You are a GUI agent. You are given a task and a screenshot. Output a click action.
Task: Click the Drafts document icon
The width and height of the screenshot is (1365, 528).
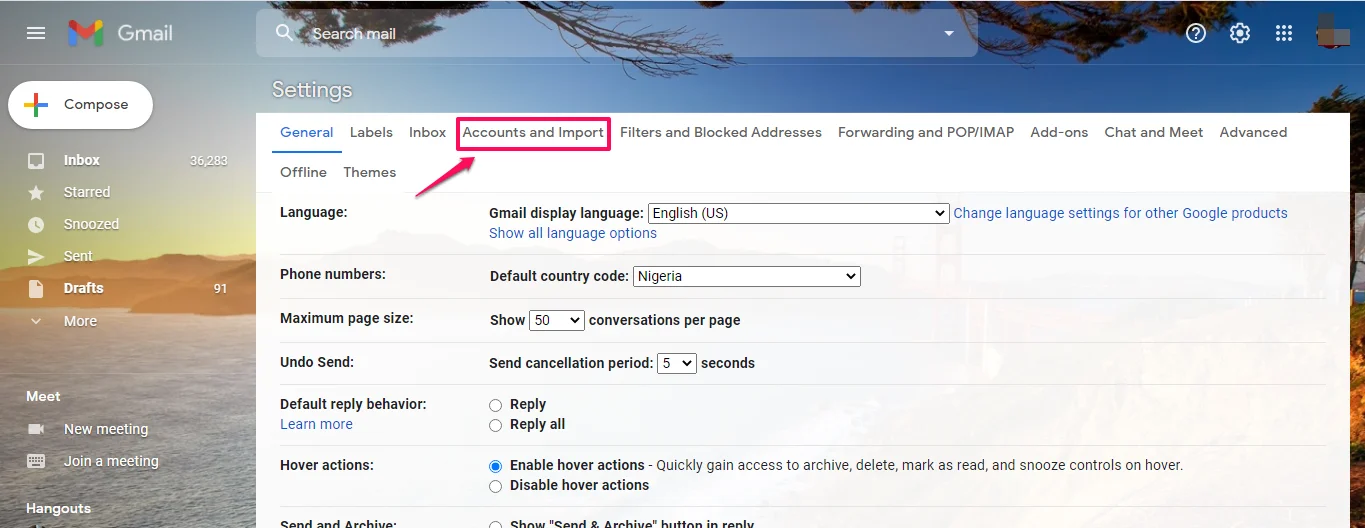click(36, 289)
